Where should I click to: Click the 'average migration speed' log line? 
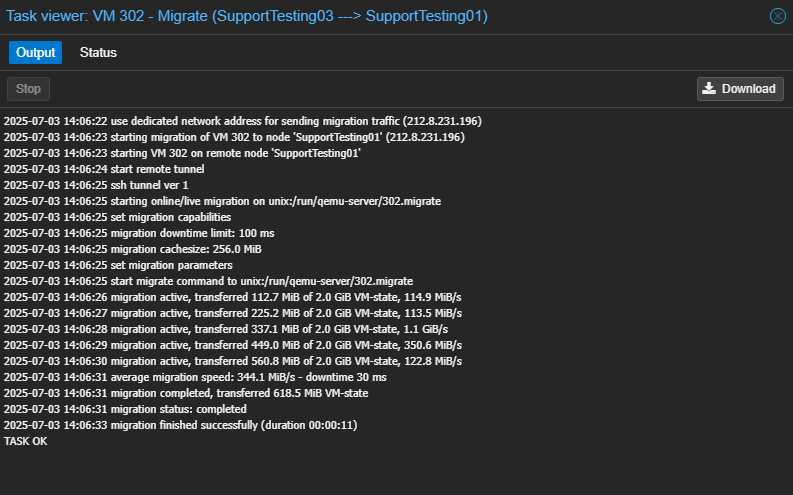tap(195, 377)
